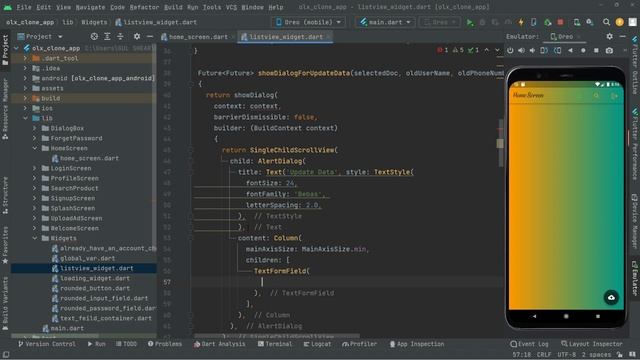The image size is (640, 360).
Task: Open Event Log panel
Action: click(529, 344)
